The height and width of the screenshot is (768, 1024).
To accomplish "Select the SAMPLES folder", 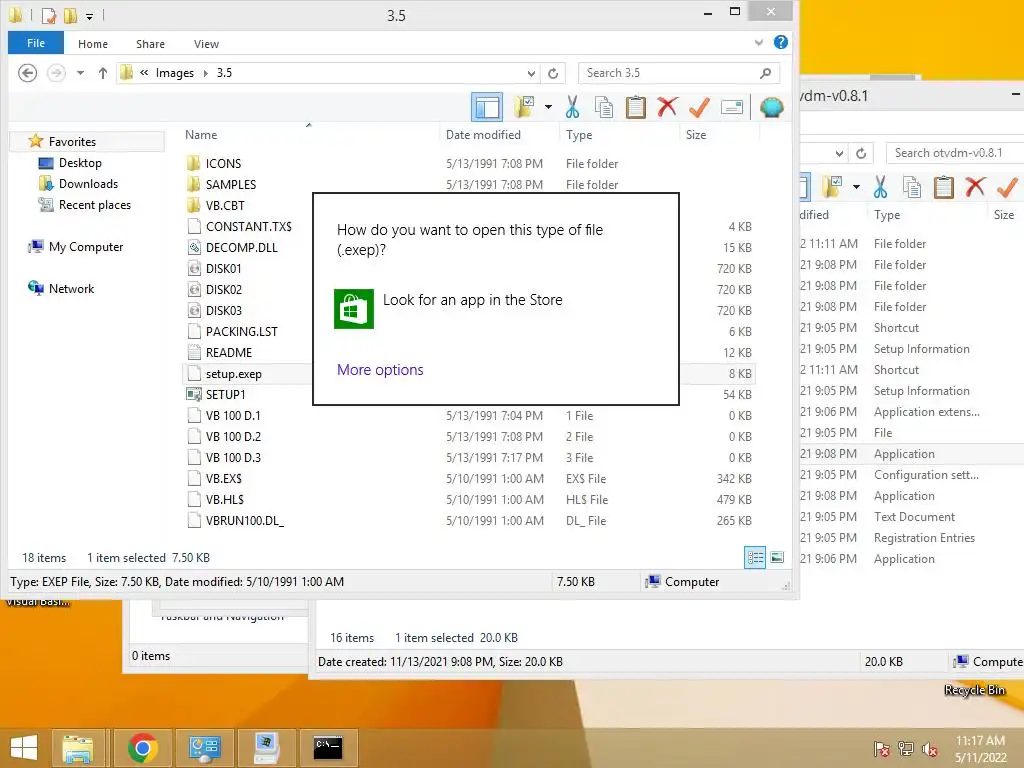I will (x=231, y=184).
